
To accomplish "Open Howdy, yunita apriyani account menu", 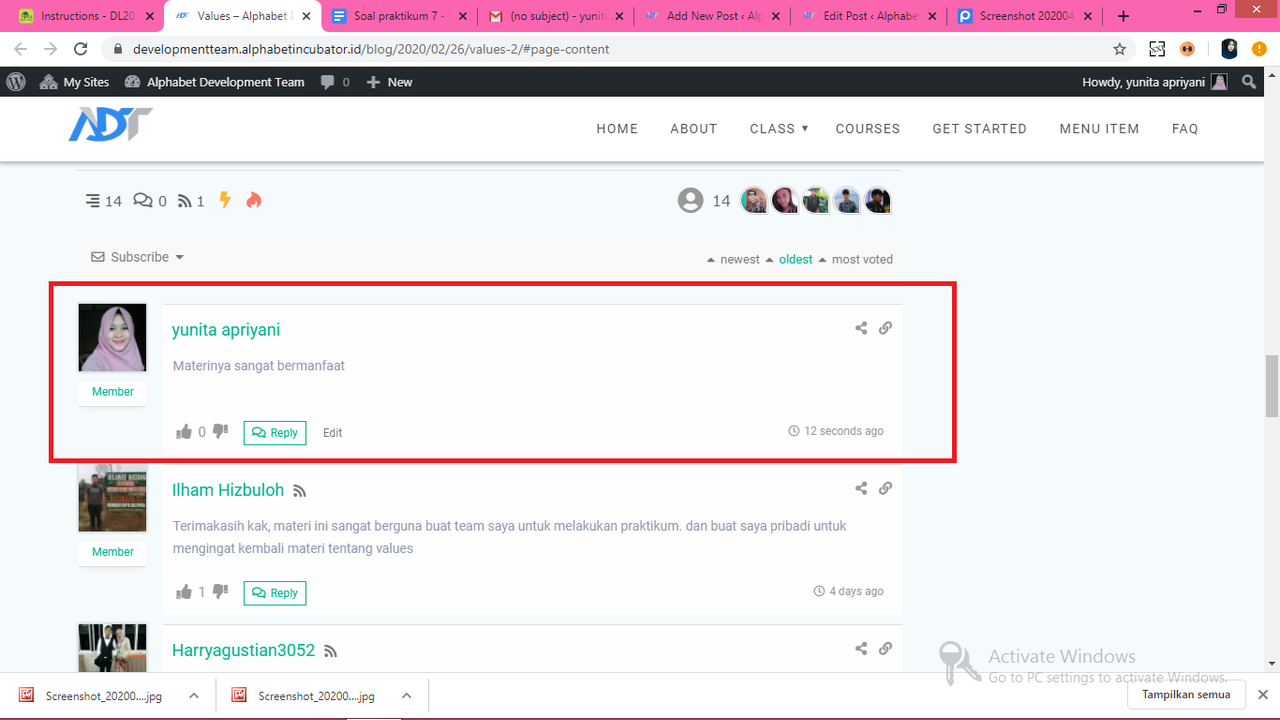I will pos(1155,82).
